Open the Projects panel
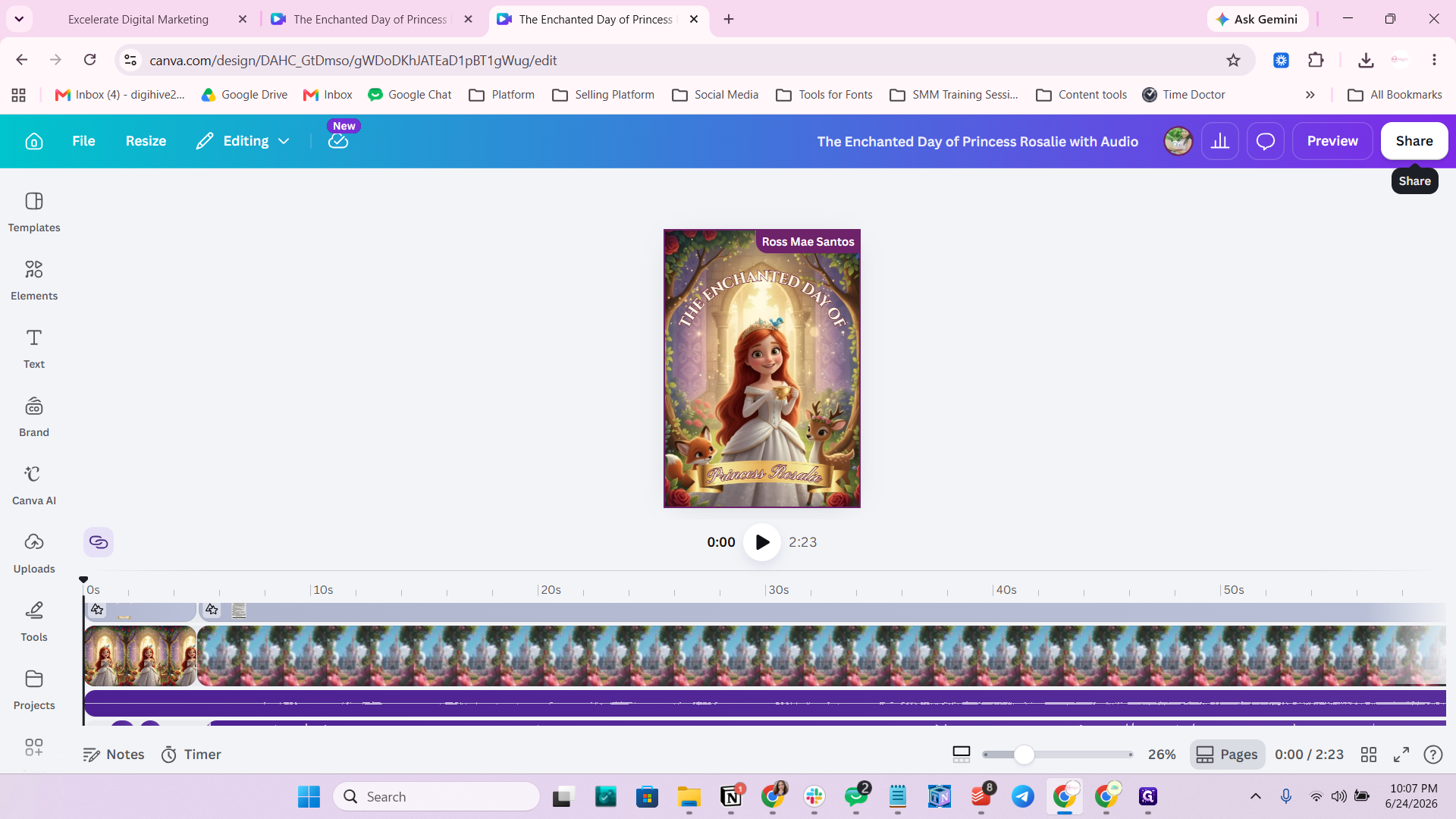Image resolution: width=1456 pixels, height=819 pixels. pyautogui.click(x=34, y=690)
